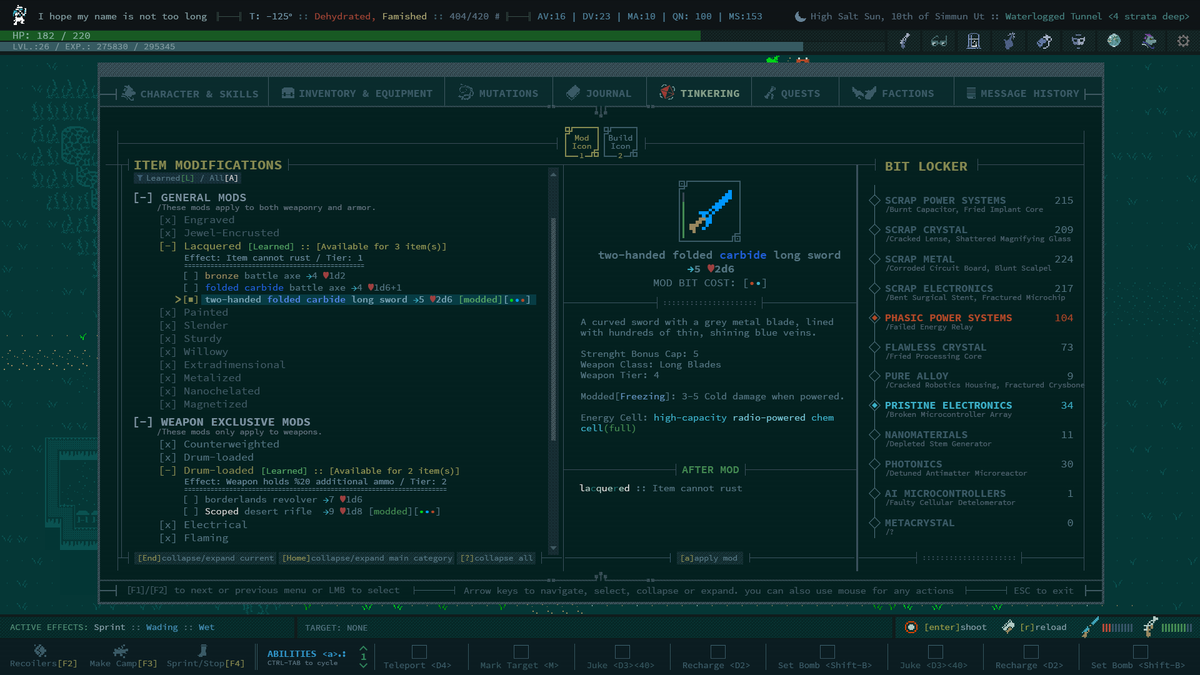The width and height of the screenshot is (1200, 675).
Task: Click the diamond marker beside Phasic Power Systems
Action: [875, 318]
